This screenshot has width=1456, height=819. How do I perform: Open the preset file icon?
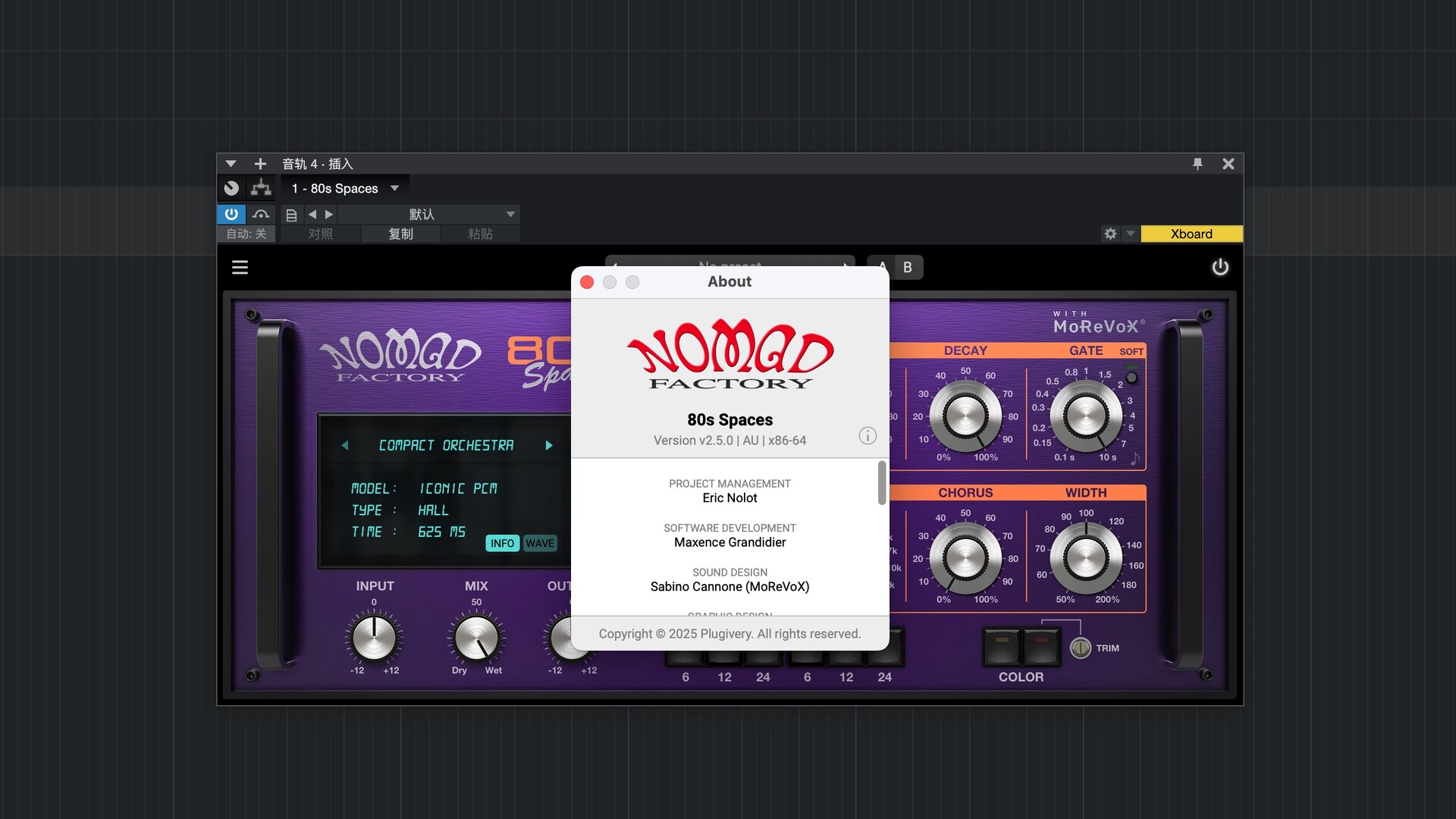291,215
